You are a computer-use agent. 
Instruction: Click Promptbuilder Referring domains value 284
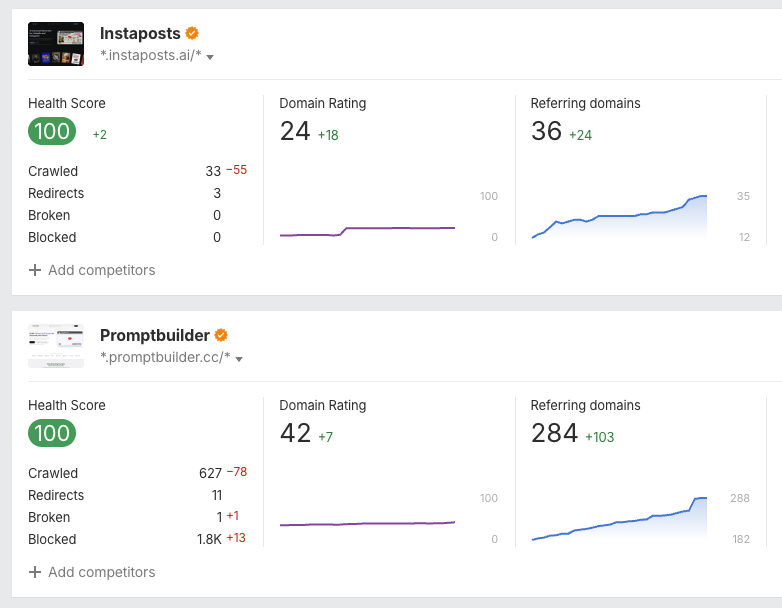pos(555,433)
